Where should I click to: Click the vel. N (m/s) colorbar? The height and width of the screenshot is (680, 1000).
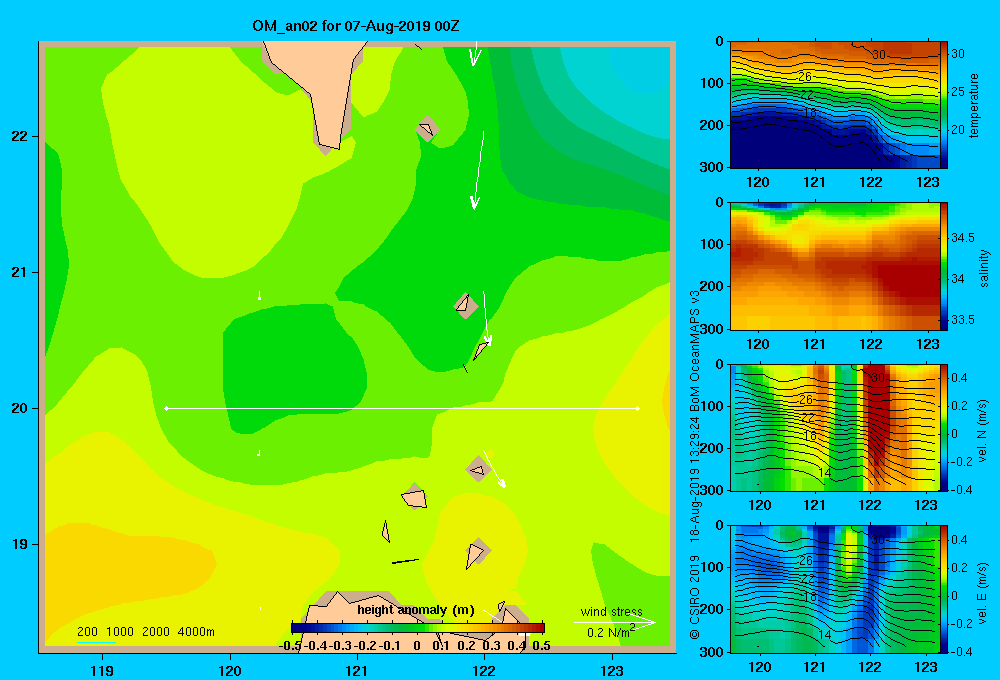(944, 427)
